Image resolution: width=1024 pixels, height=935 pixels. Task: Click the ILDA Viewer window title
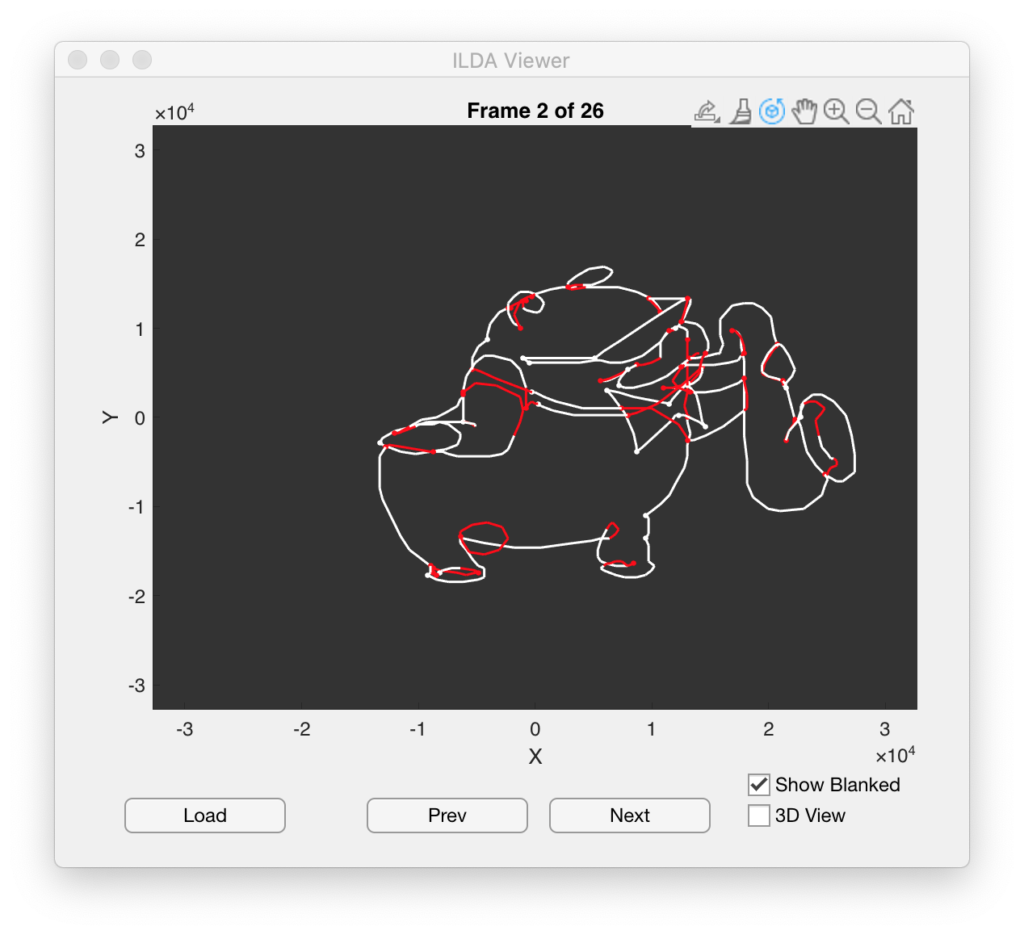click(x=511, y=60)
